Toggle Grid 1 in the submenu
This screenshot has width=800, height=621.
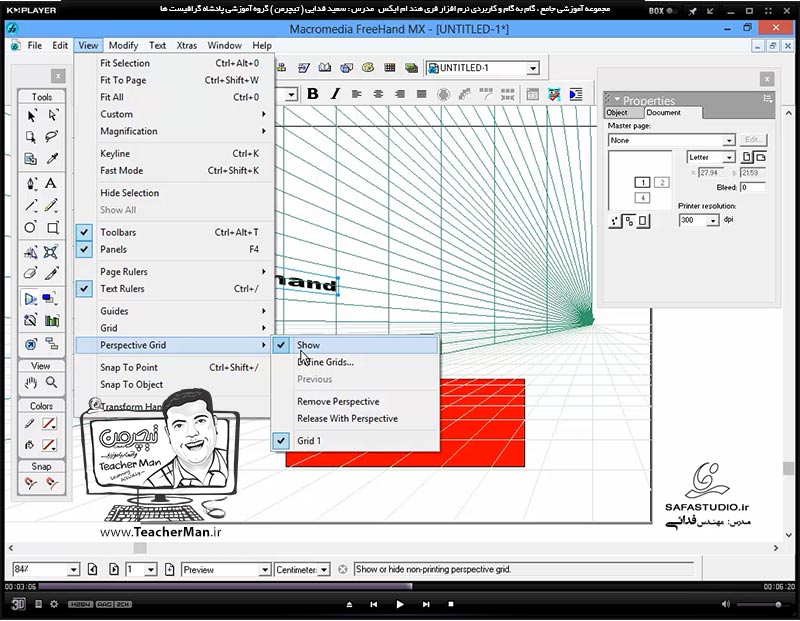click(355, 441)
